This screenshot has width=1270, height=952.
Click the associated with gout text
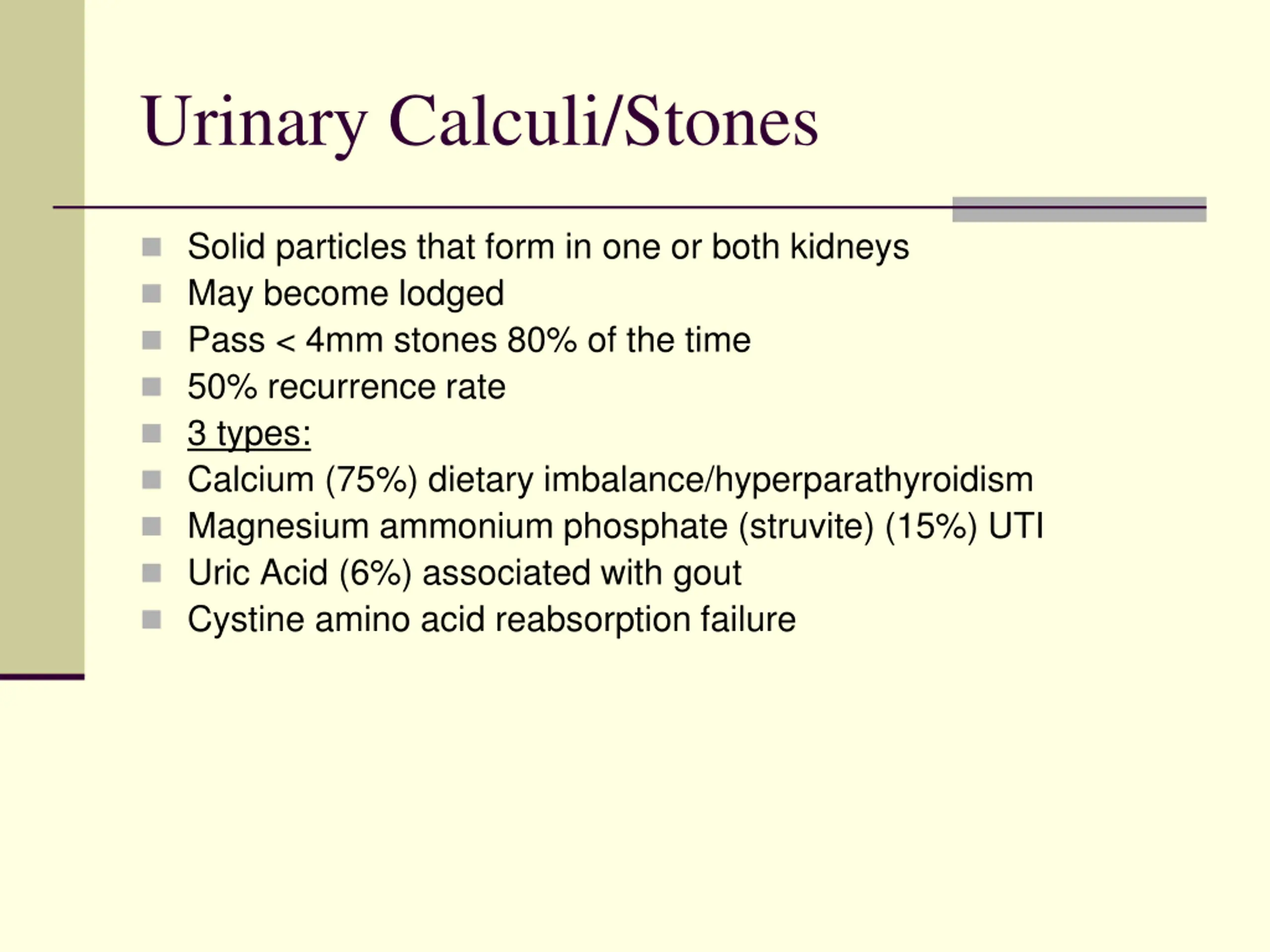point(581,574)
